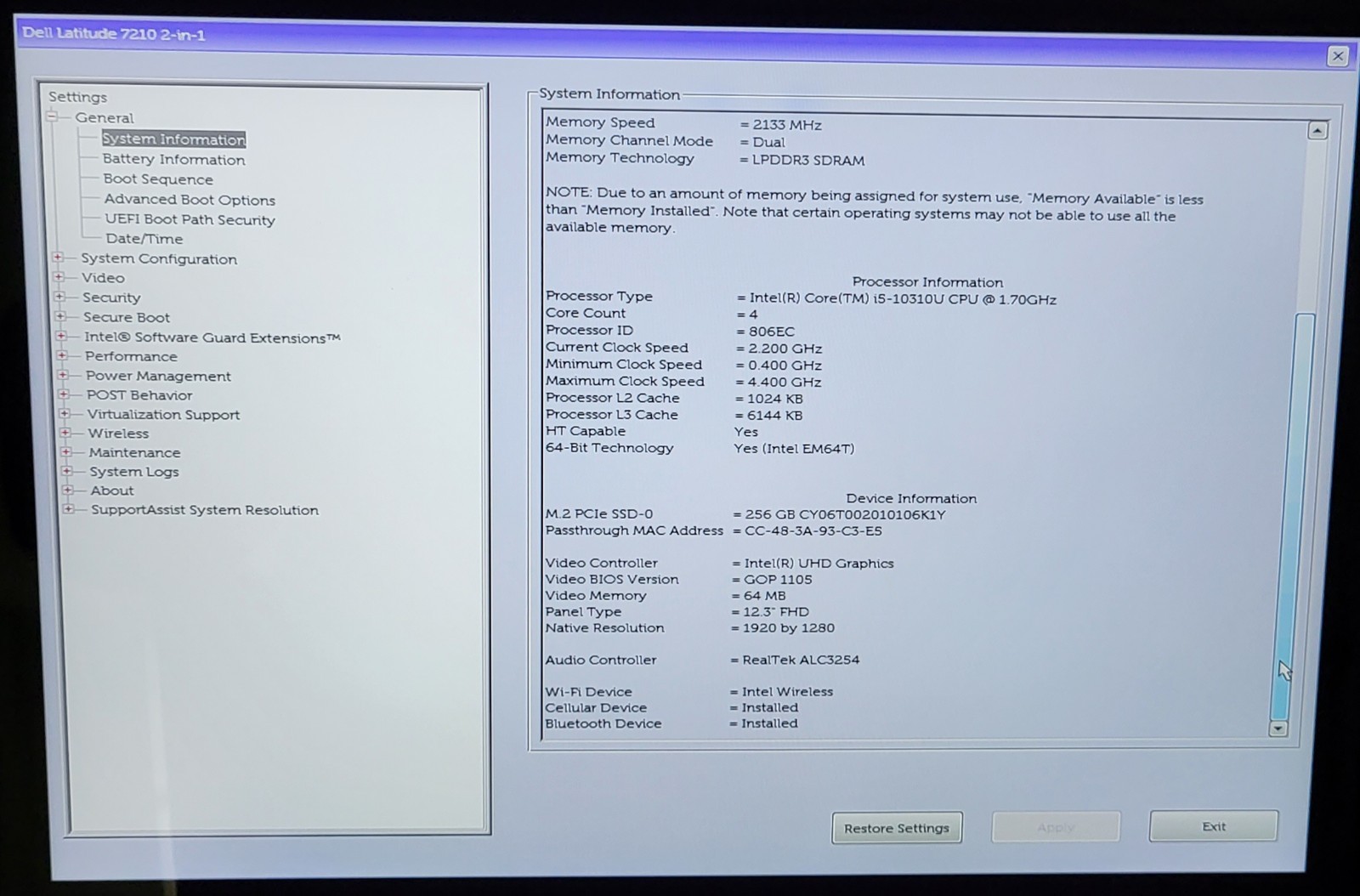Expand the Security settings node
Image resolution: width=1360 pixels, height=896 pixels.
coord(59,297)
